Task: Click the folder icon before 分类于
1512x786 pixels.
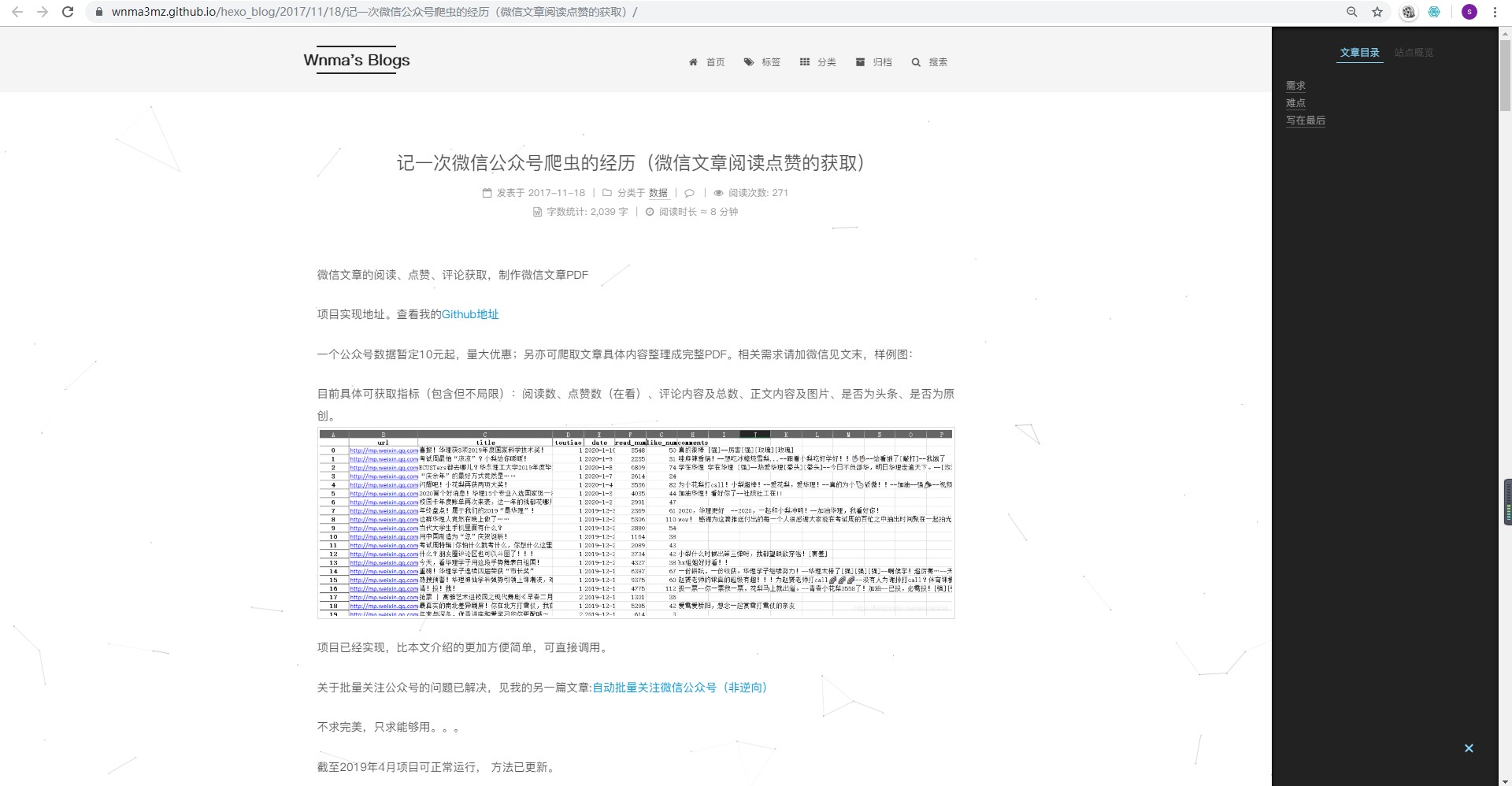Action: [x=607, y=193]
